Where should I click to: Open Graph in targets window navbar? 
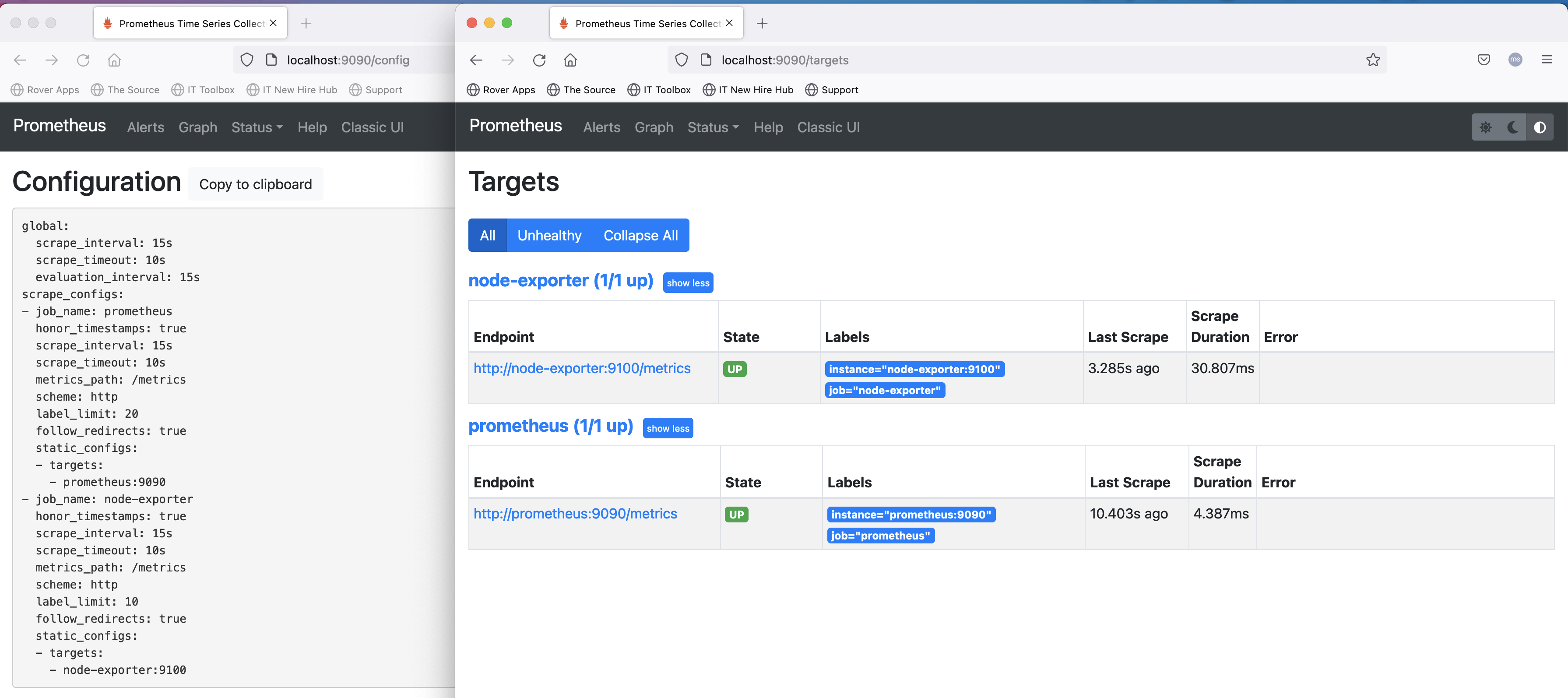(x=654, y=127)
